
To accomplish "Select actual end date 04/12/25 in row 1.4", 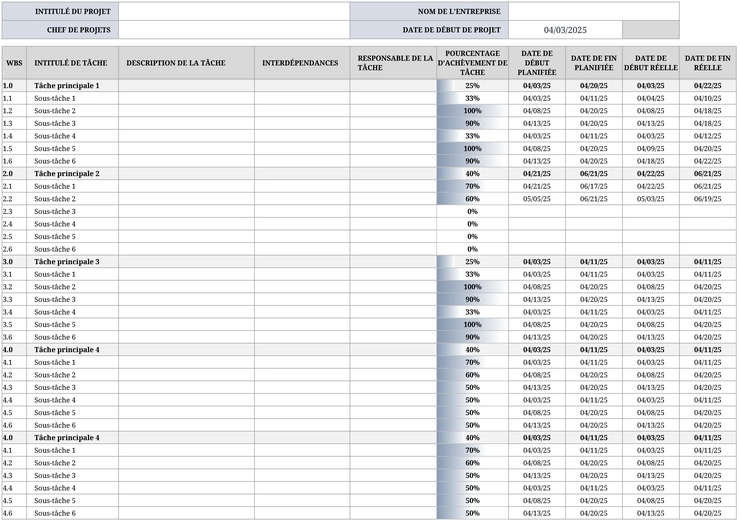I will 707,136.
